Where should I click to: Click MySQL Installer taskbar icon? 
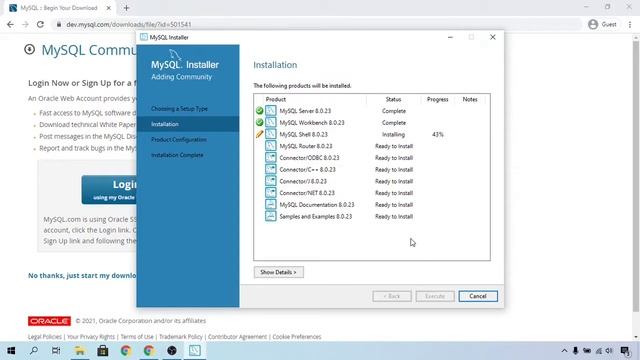pos(195,351)
